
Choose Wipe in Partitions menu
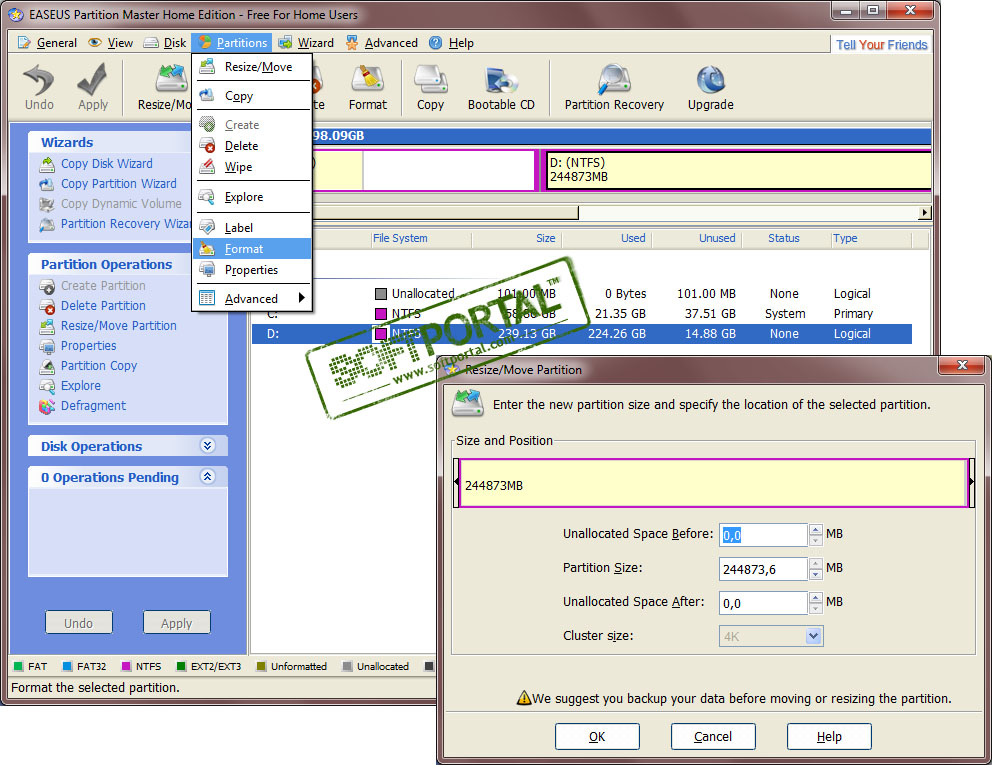252,167
